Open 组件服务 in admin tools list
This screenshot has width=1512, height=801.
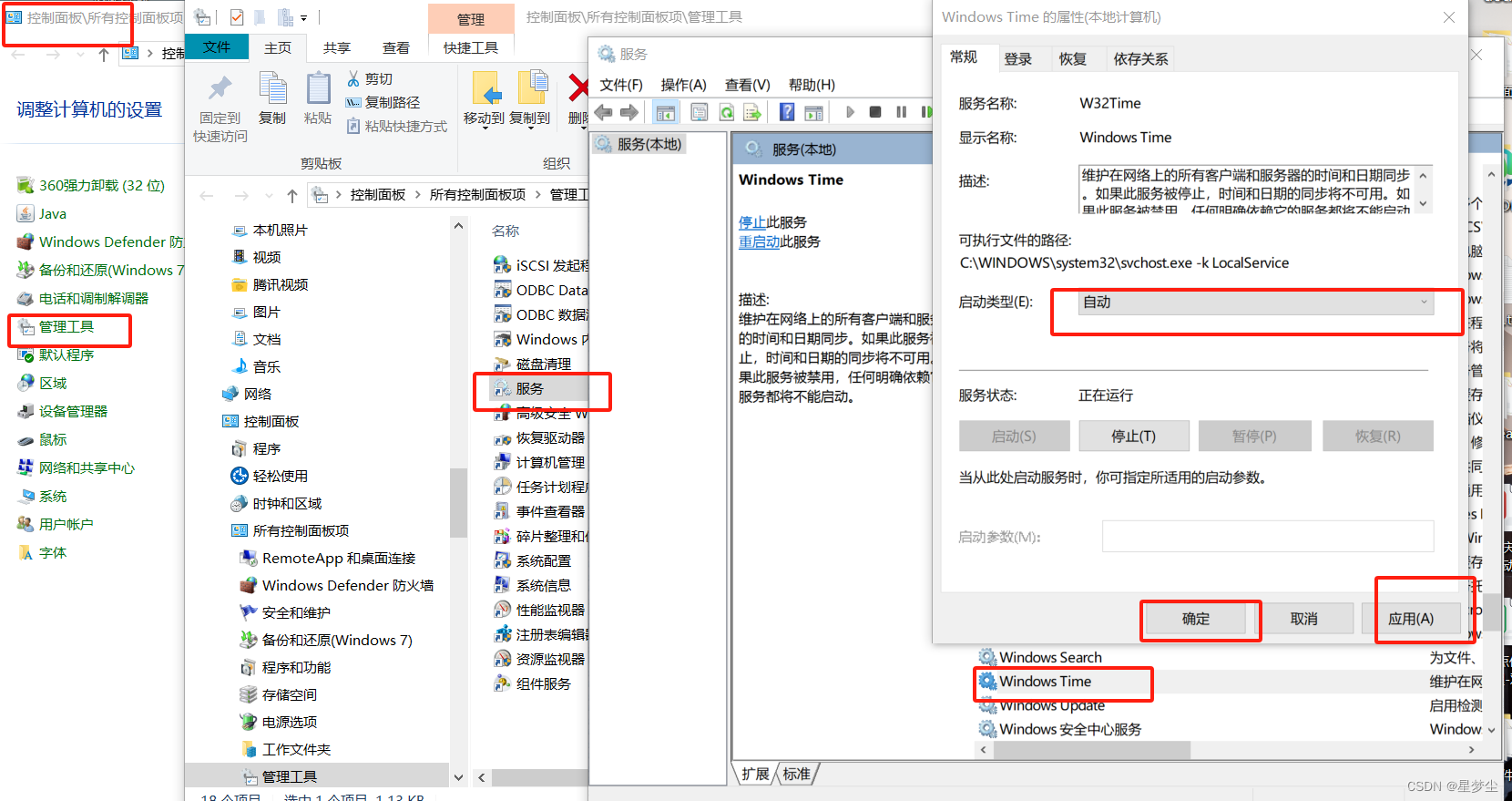[x=534, y=684]
